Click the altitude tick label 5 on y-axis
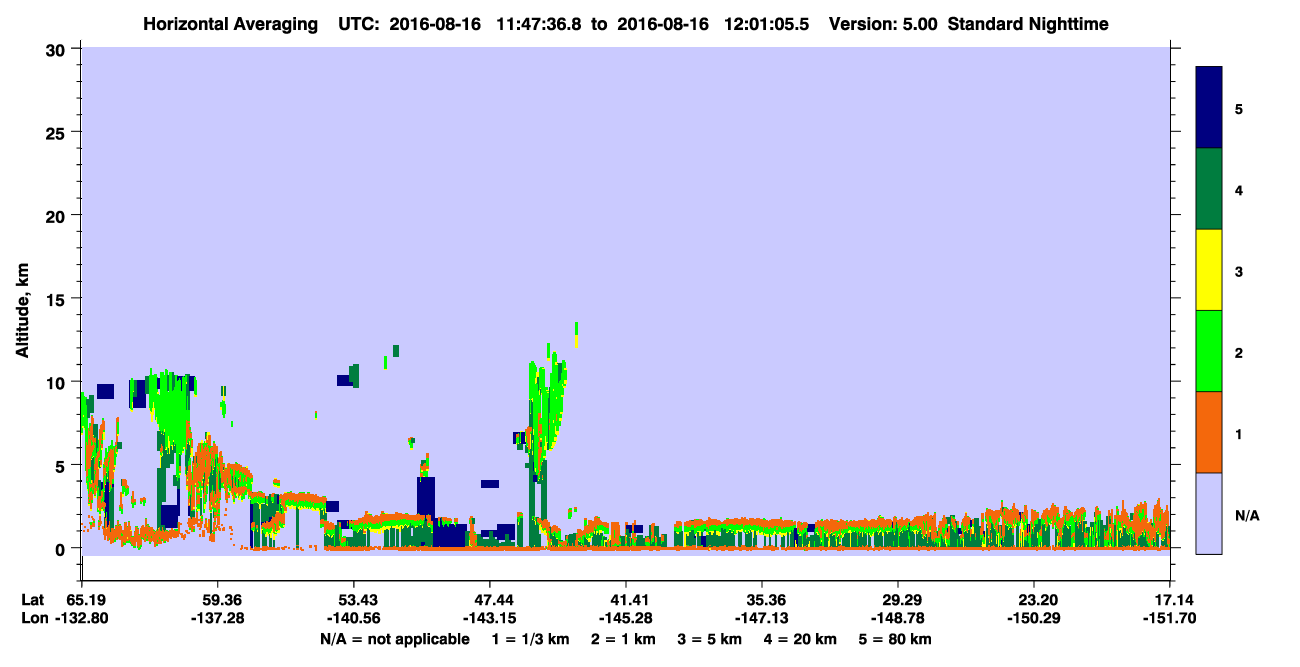Screen dimensions: 1300x667 [63, 465]
